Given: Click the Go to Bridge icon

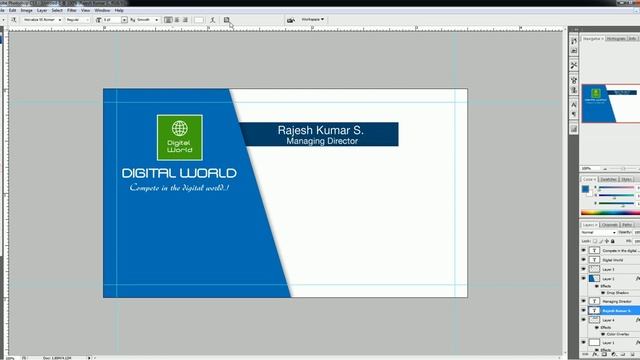Looking at the screenshot, I should pyautogui.click(x=291, y=20).
